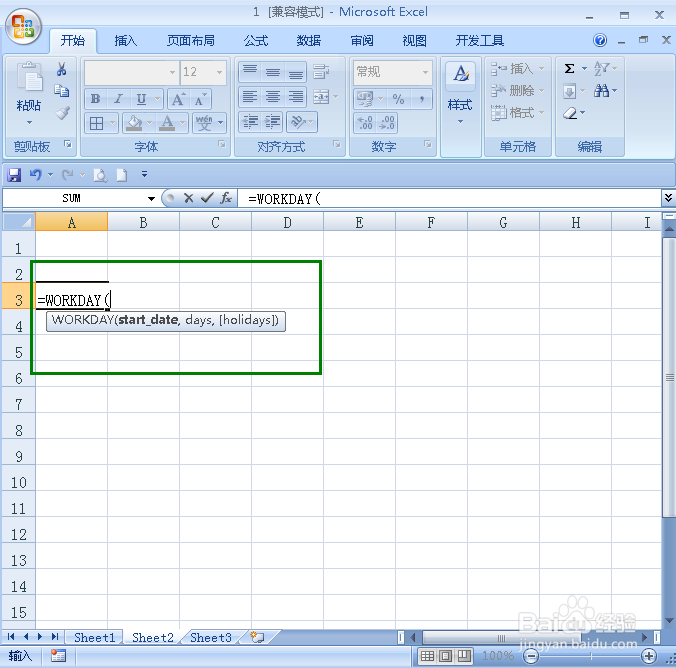Open the 开发工具 tab
Viewport: 676px width, 668px height.
point(479,41)
